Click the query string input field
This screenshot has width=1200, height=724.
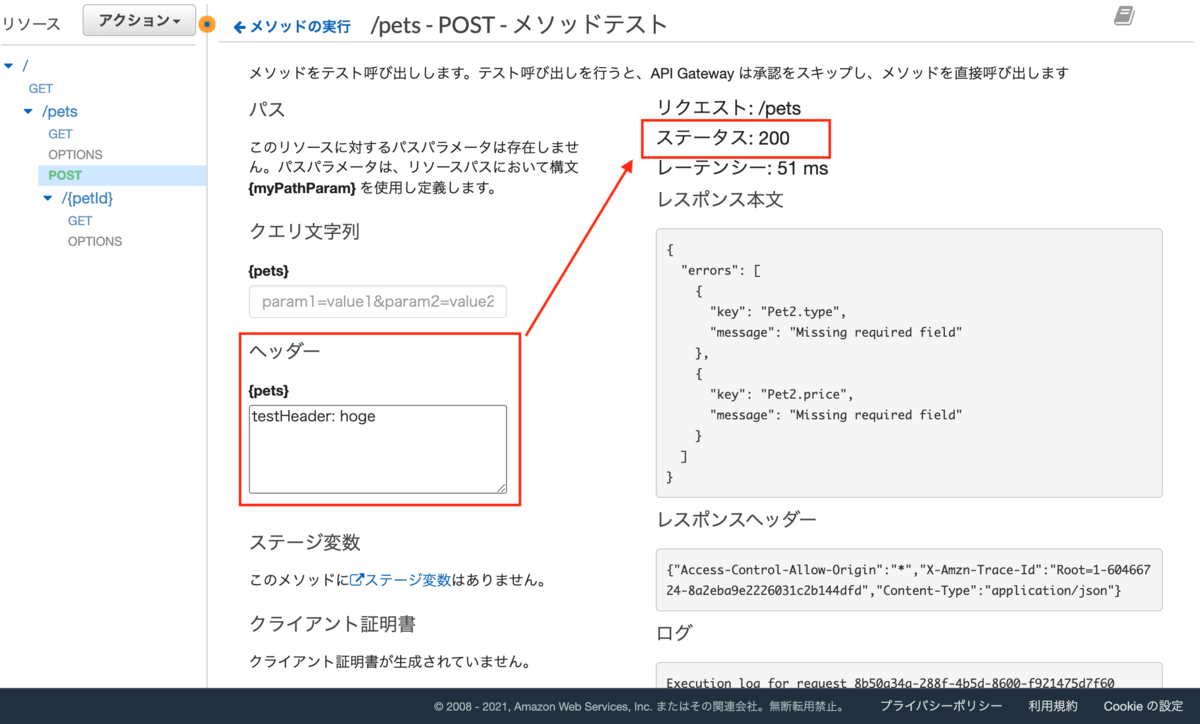pyautogui.click(x=378, y=301)
